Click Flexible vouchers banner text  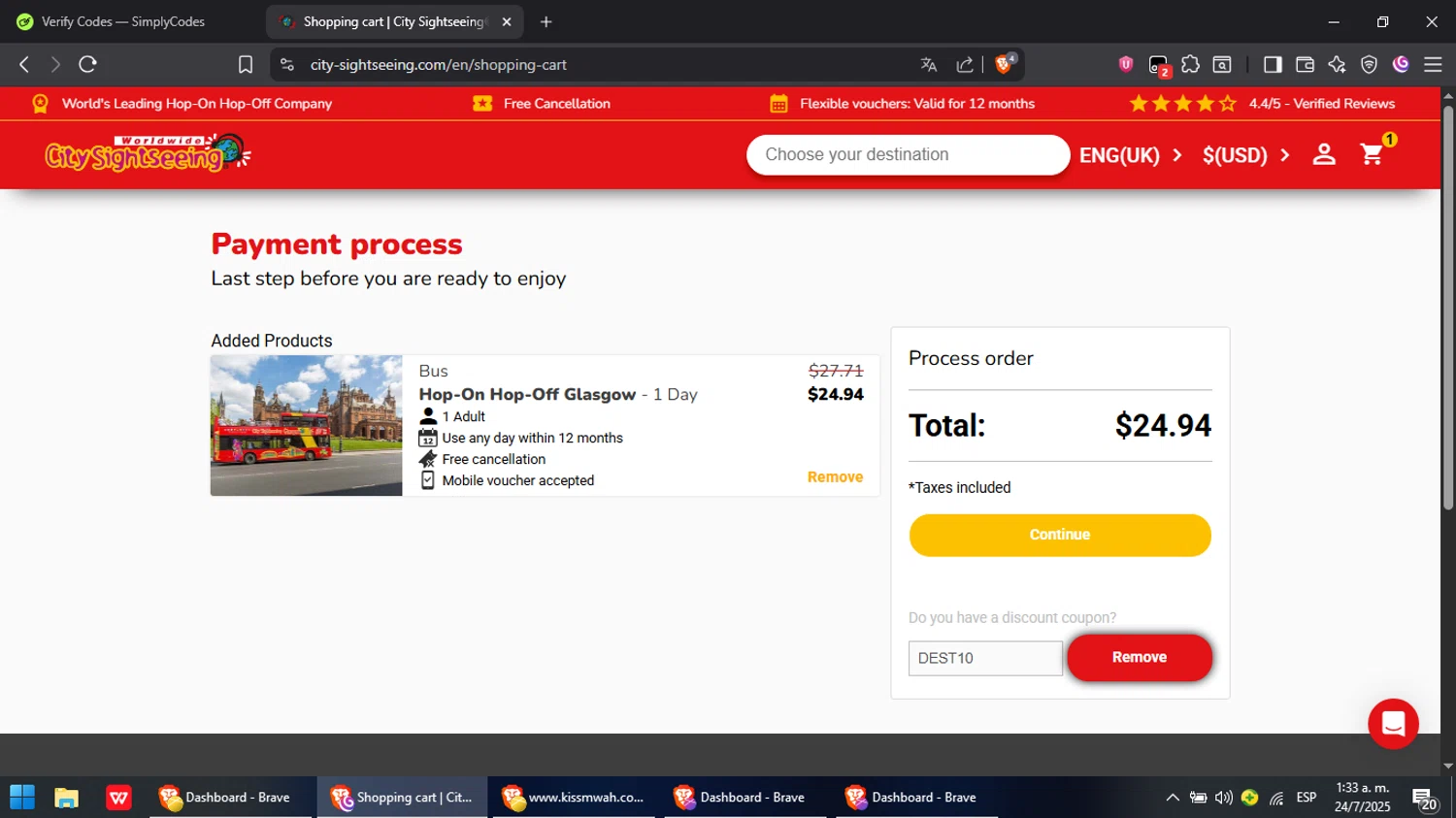(916, 103)
